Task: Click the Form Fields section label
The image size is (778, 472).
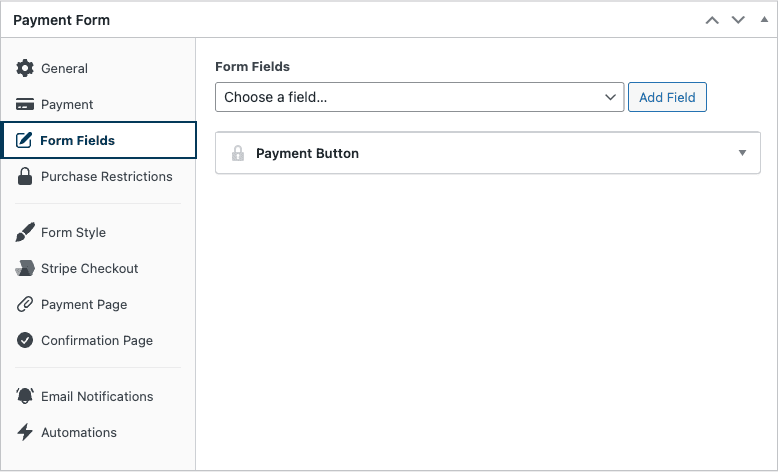Action: [253, 67]
